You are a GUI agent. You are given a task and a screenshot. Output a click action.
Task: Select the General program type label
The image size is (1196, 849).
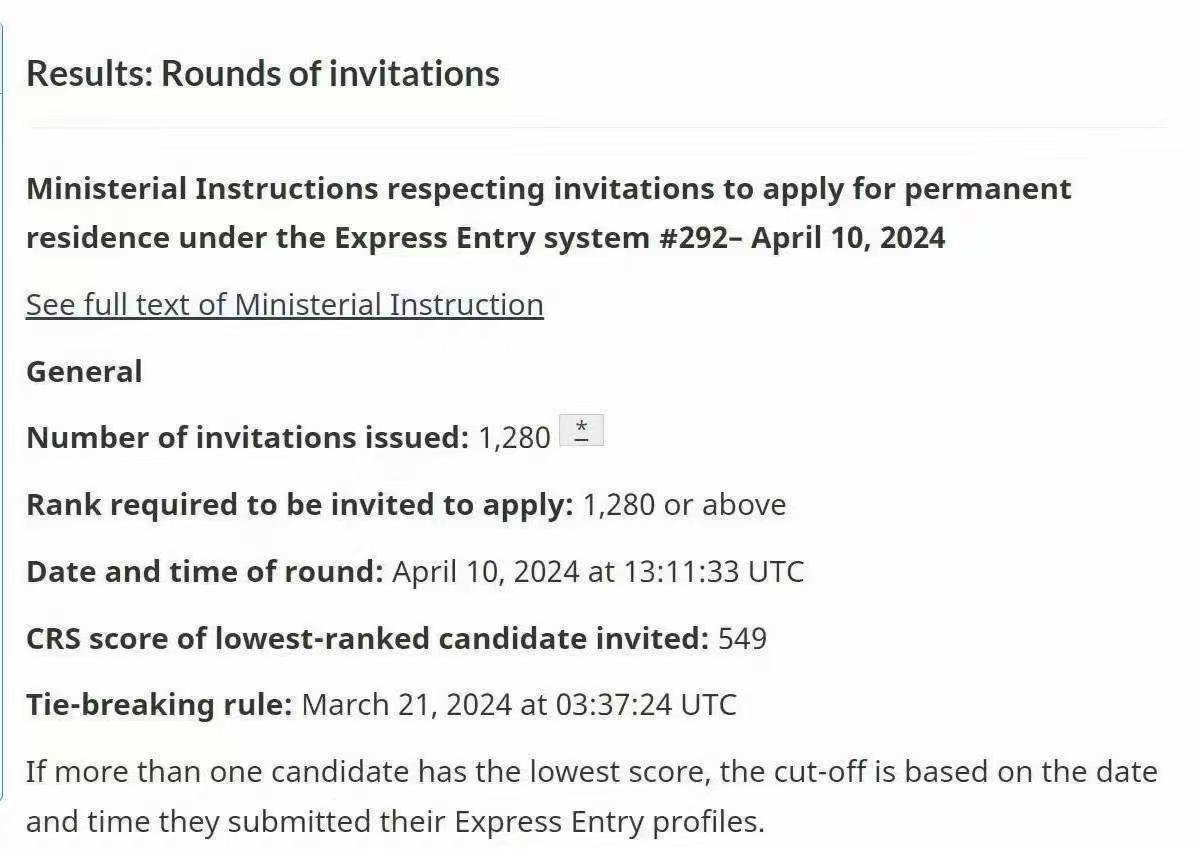84,372
